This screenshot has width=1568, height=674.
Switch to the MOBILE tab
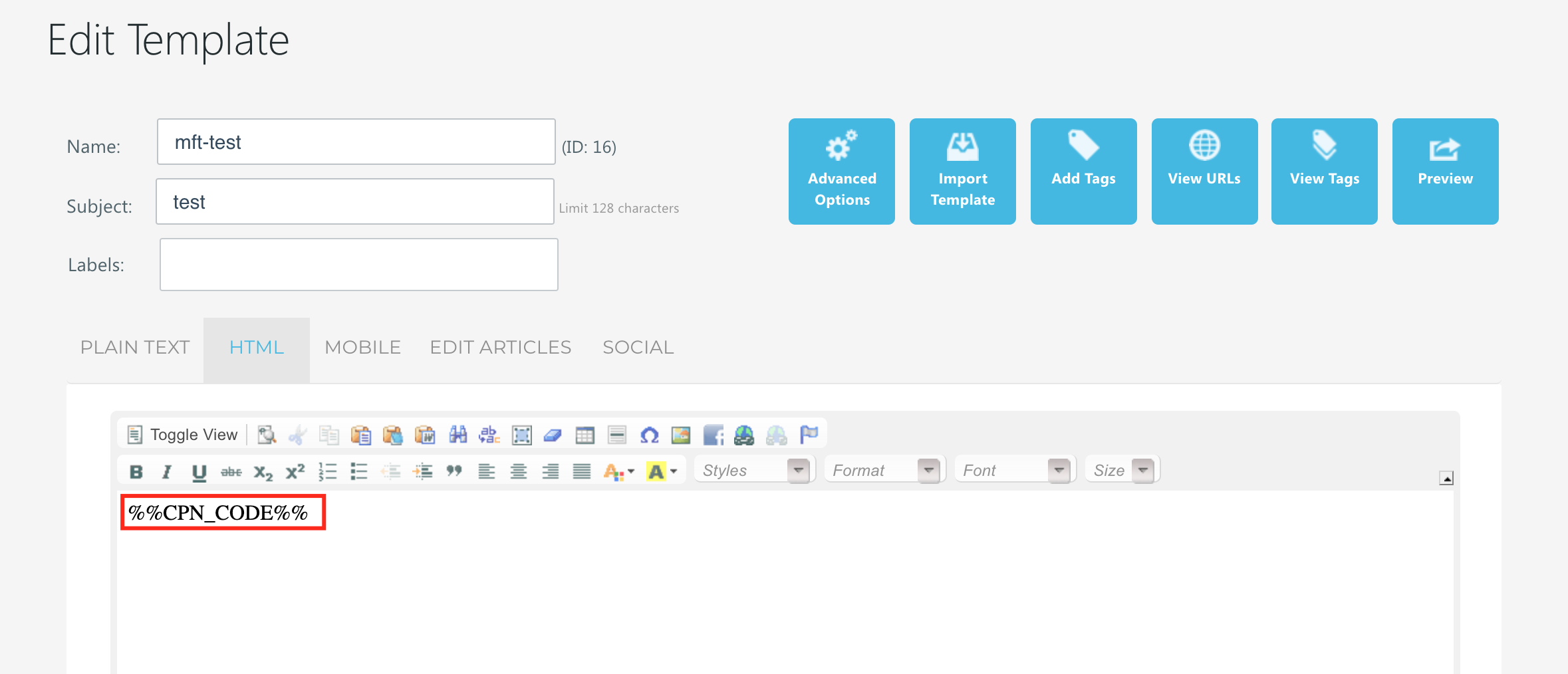(362, 348)
